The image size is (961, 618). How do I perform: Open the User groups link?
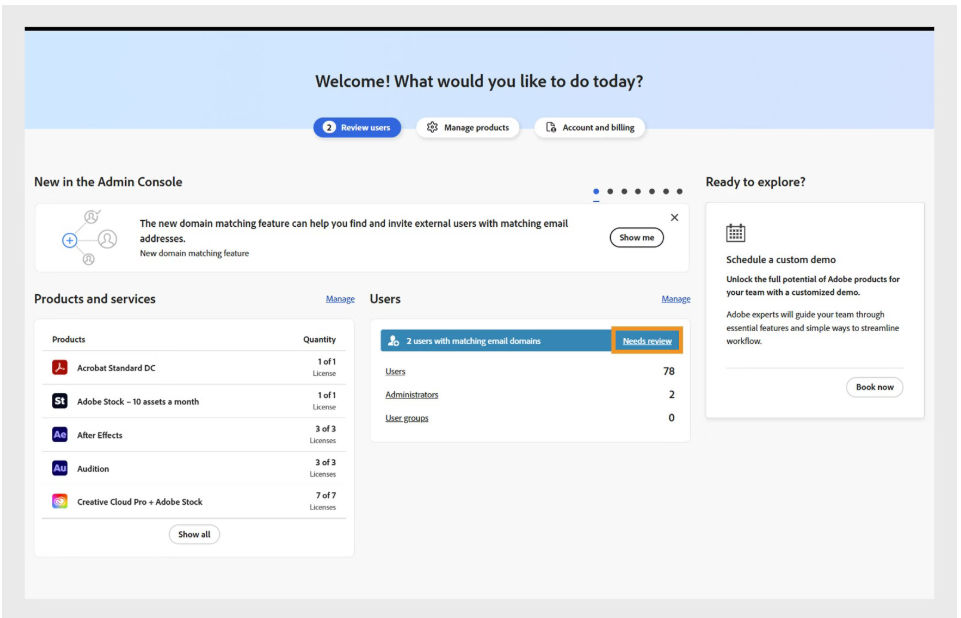(407, 418)
